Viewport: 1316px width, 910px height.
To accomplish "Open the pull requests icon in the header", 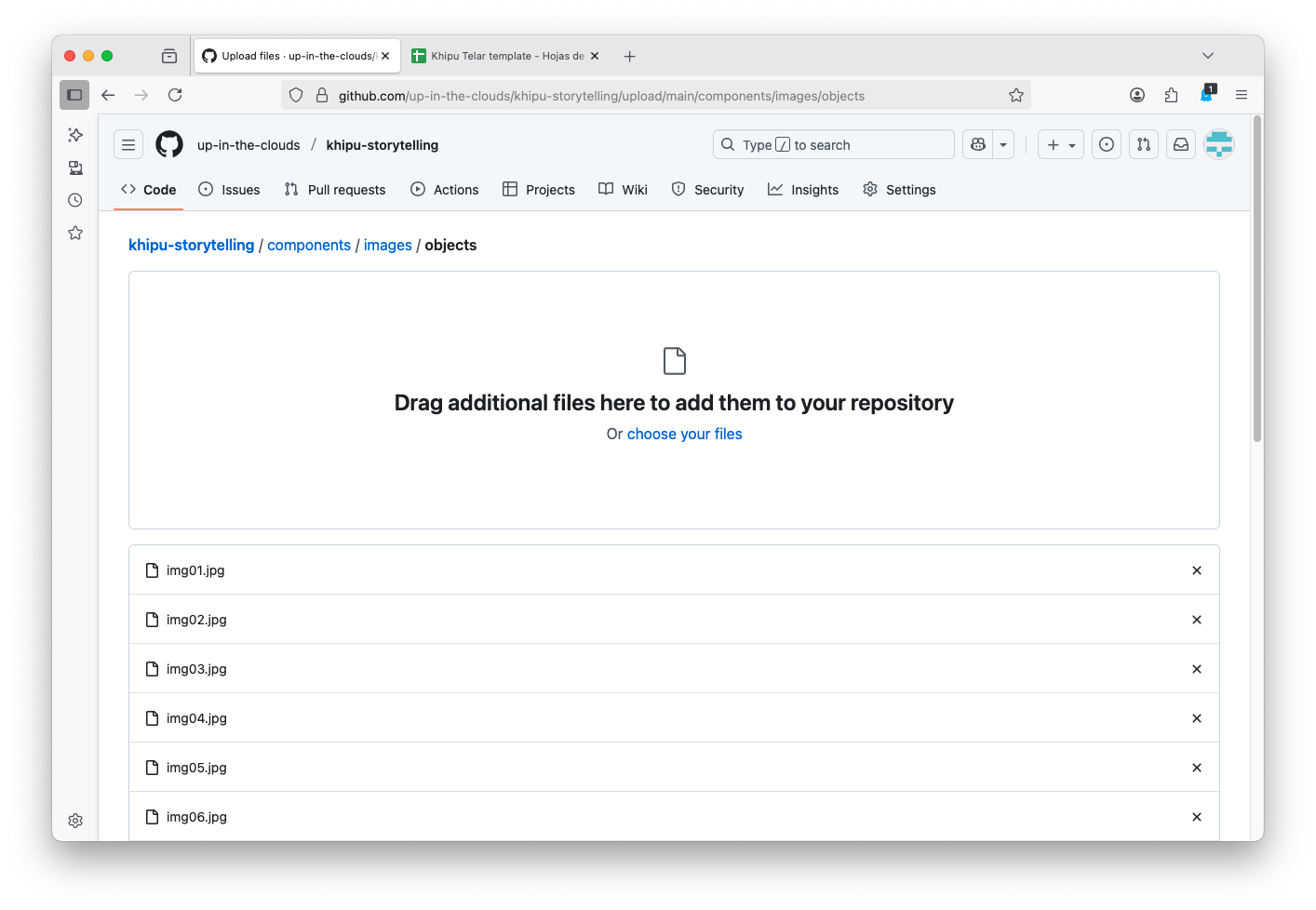I will click(x=1143, y=144).
